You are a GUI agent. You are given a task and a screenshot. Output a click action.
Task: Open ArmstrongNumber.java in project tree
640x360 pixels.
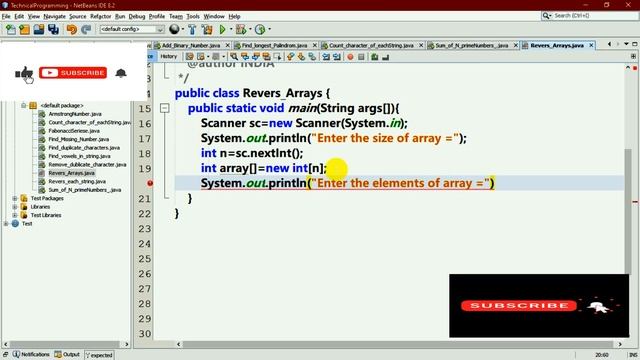(75, 114)
